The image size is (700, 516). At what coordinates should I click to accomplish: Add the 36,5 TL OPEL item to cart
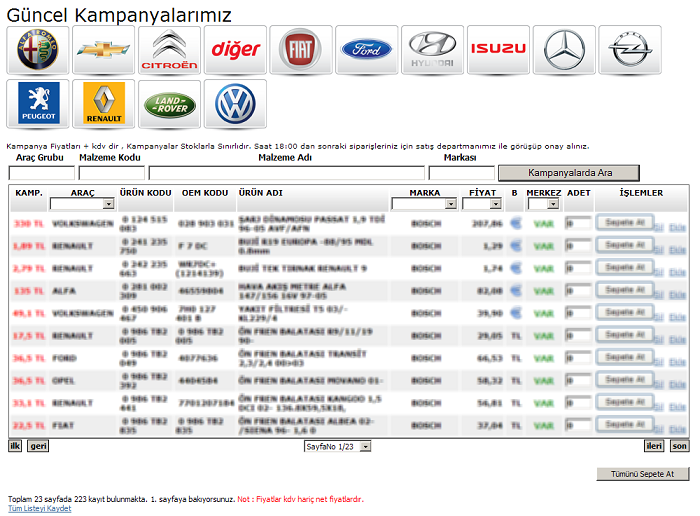(625, 379)
